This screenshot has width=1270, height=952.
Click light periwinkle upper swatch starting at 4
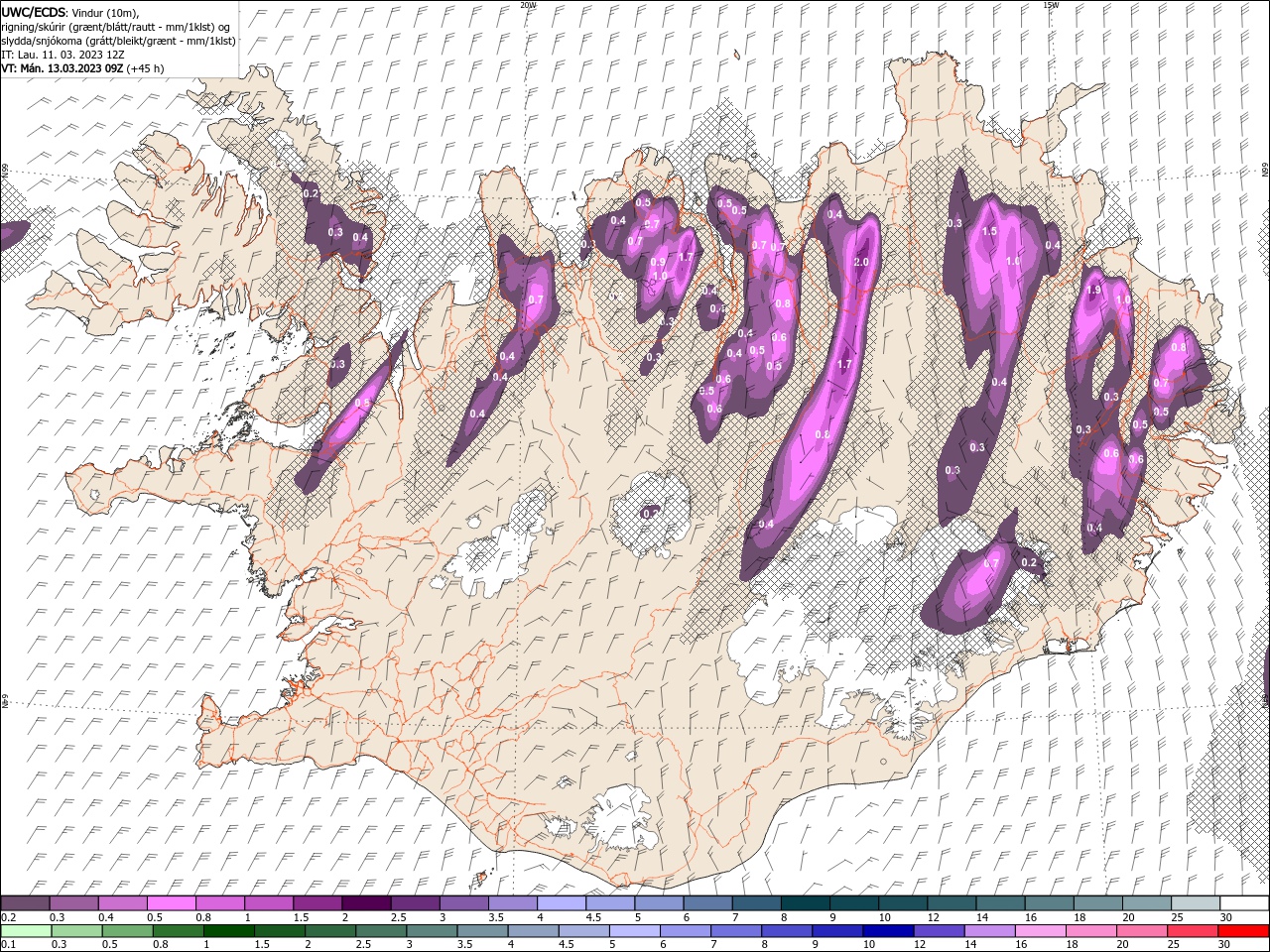560,903
